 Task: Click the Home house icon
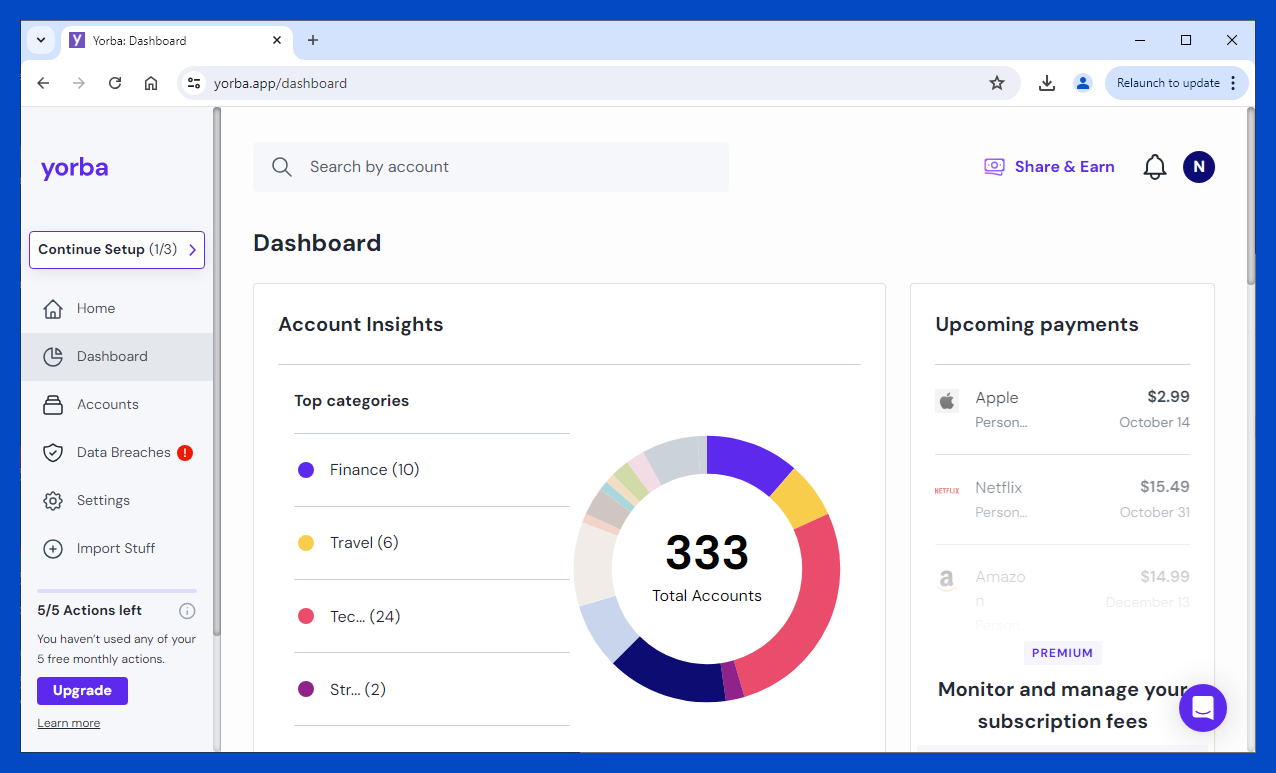[53, 309]
